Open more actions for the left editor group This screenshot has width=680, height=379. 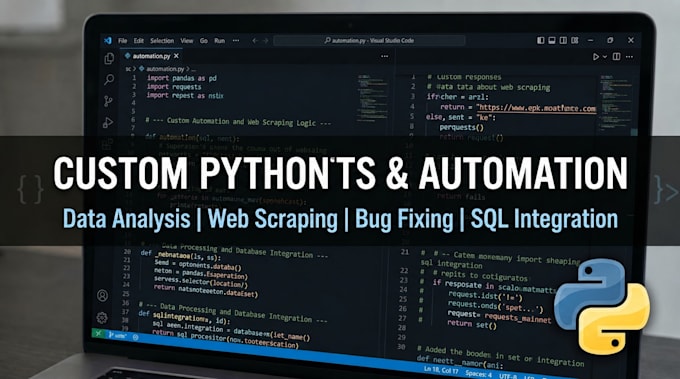click(384, 56)
